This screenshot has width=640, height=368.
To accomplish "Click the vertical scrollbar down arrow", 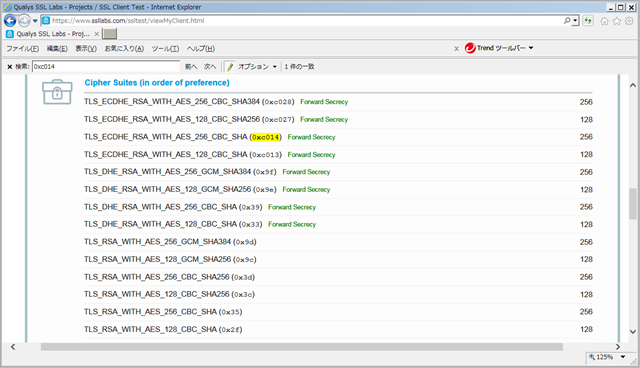I will [x=633, y=332].
